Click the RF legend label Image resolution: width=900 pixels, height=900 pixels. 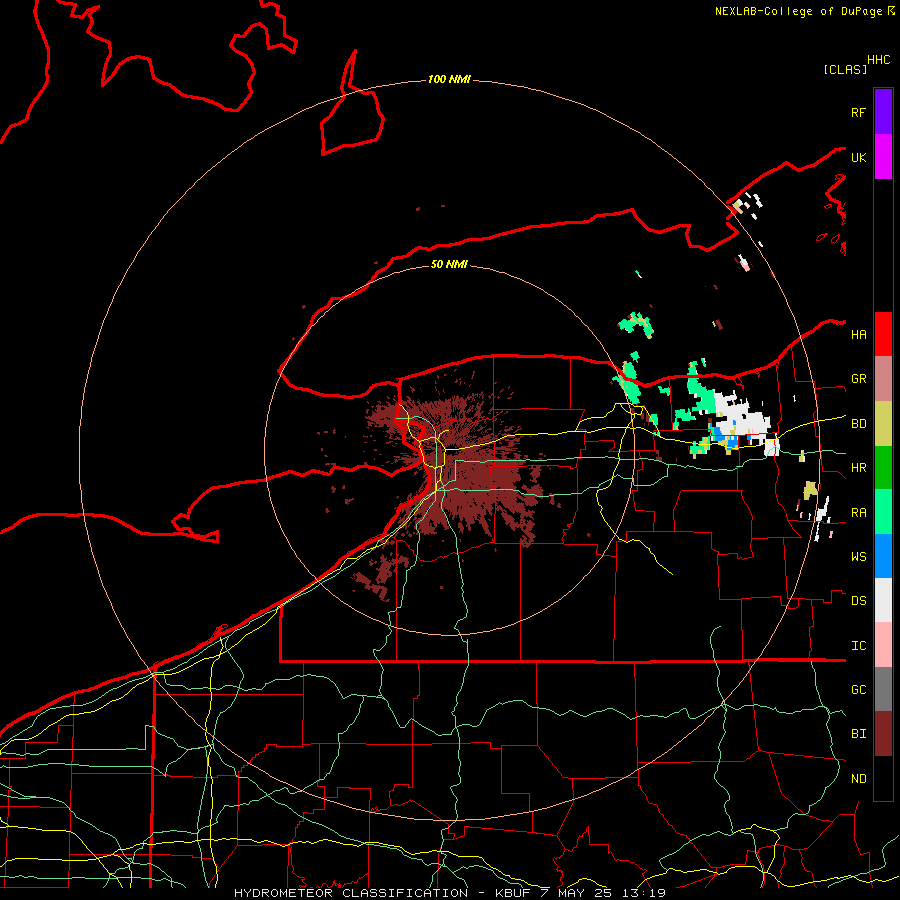[x=859, y=112]
